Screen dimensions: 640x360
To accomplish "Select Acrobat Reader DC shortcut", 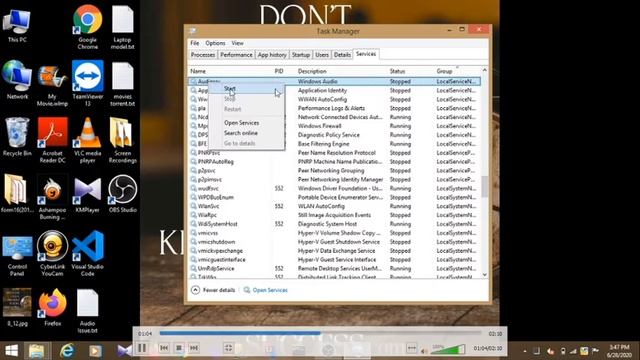I will coord(52,140).
